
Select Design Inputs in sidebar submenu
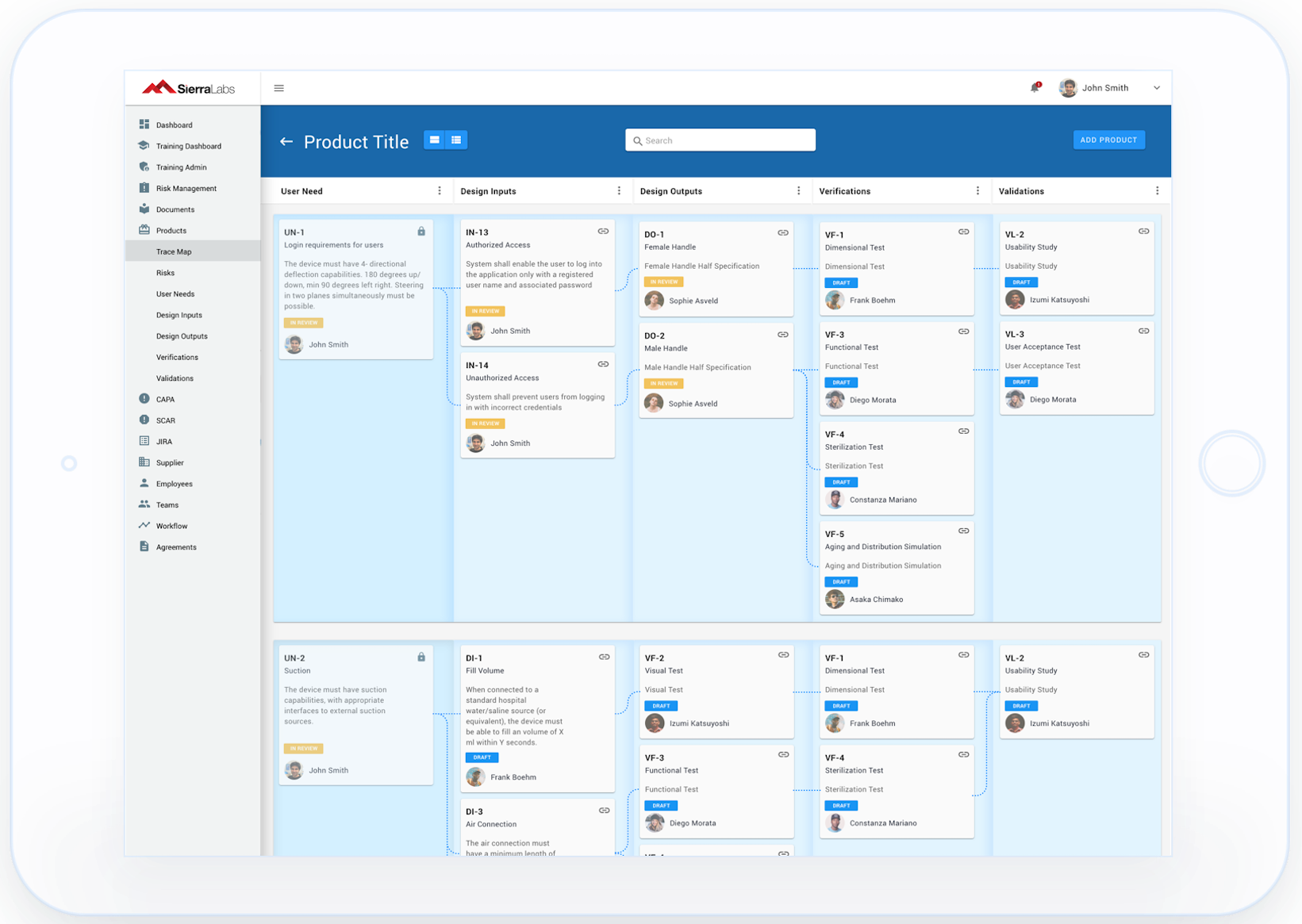pyautogui.click(x=179, y=315)
